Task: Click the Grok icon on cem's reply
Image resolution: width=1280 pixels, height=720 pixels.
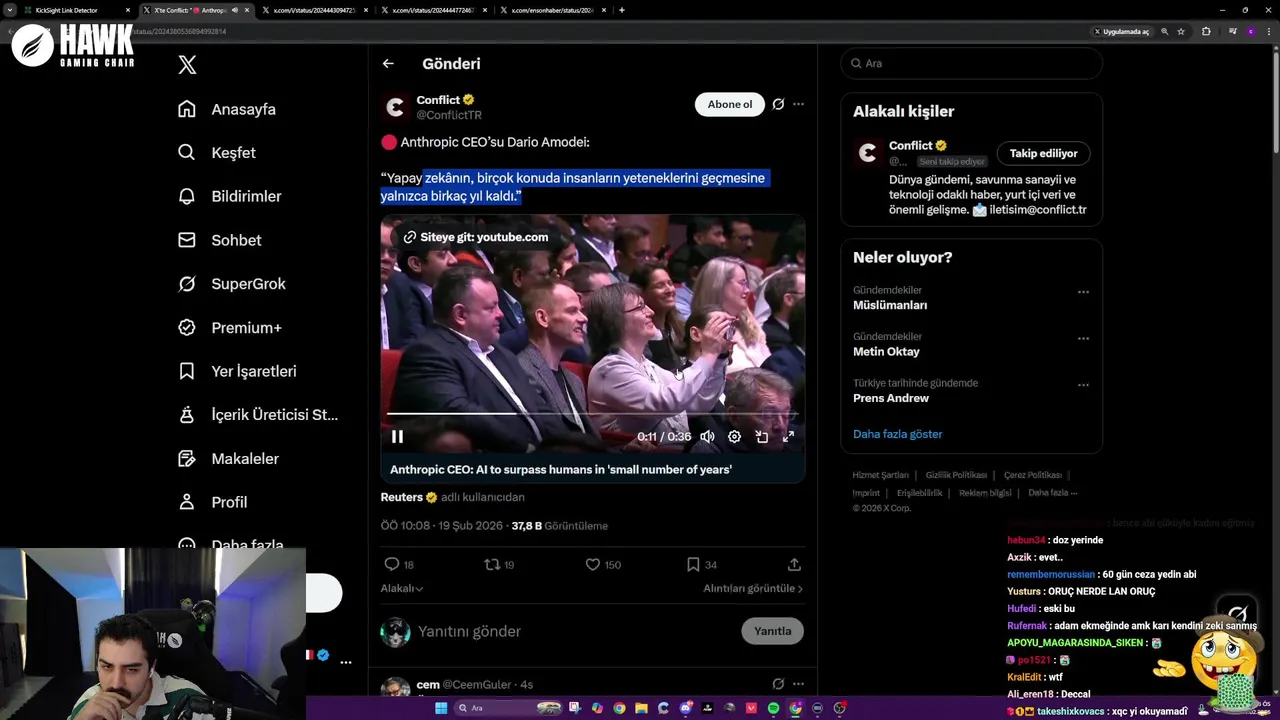Action: tap(778, 684)
